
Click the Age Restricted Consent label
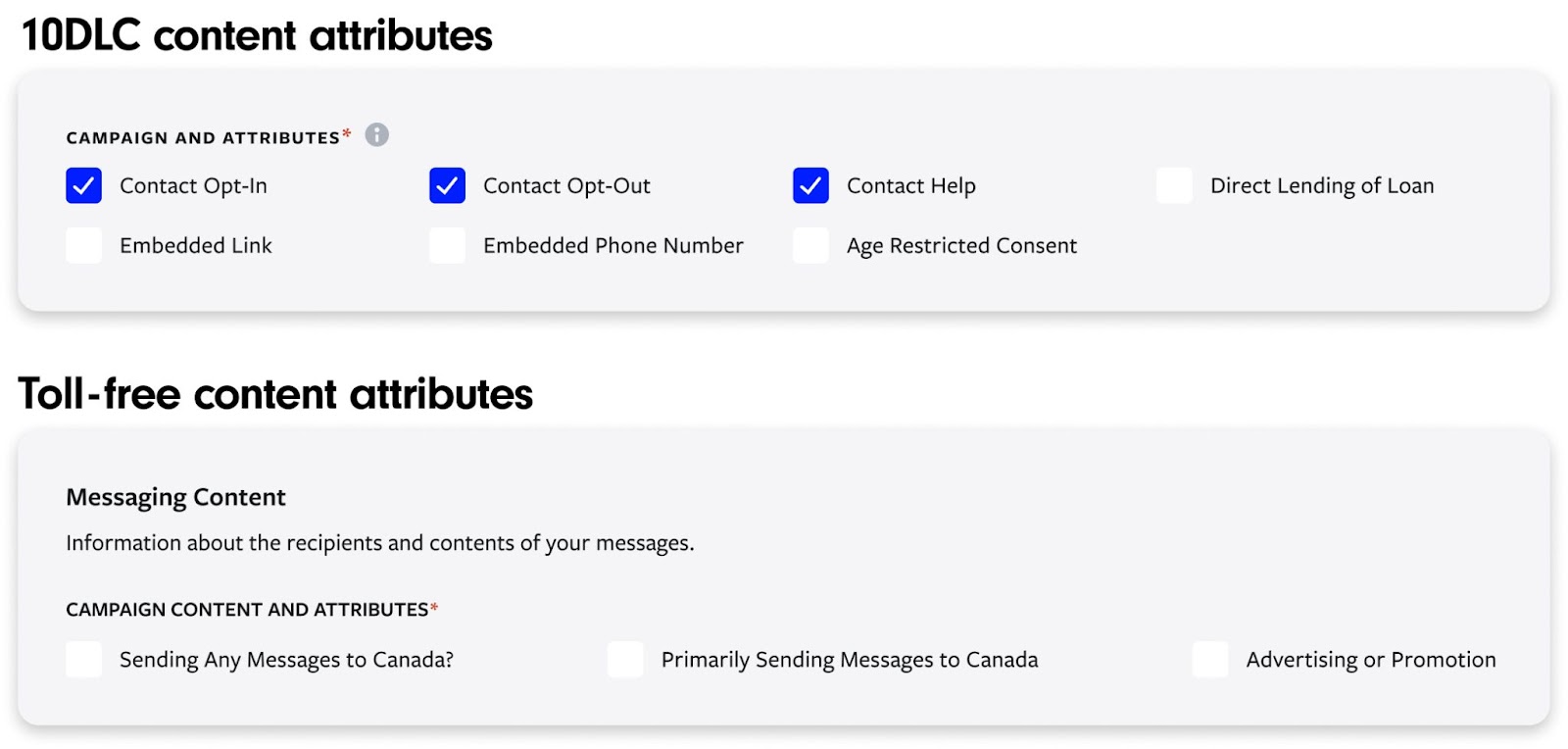[960, 245]
